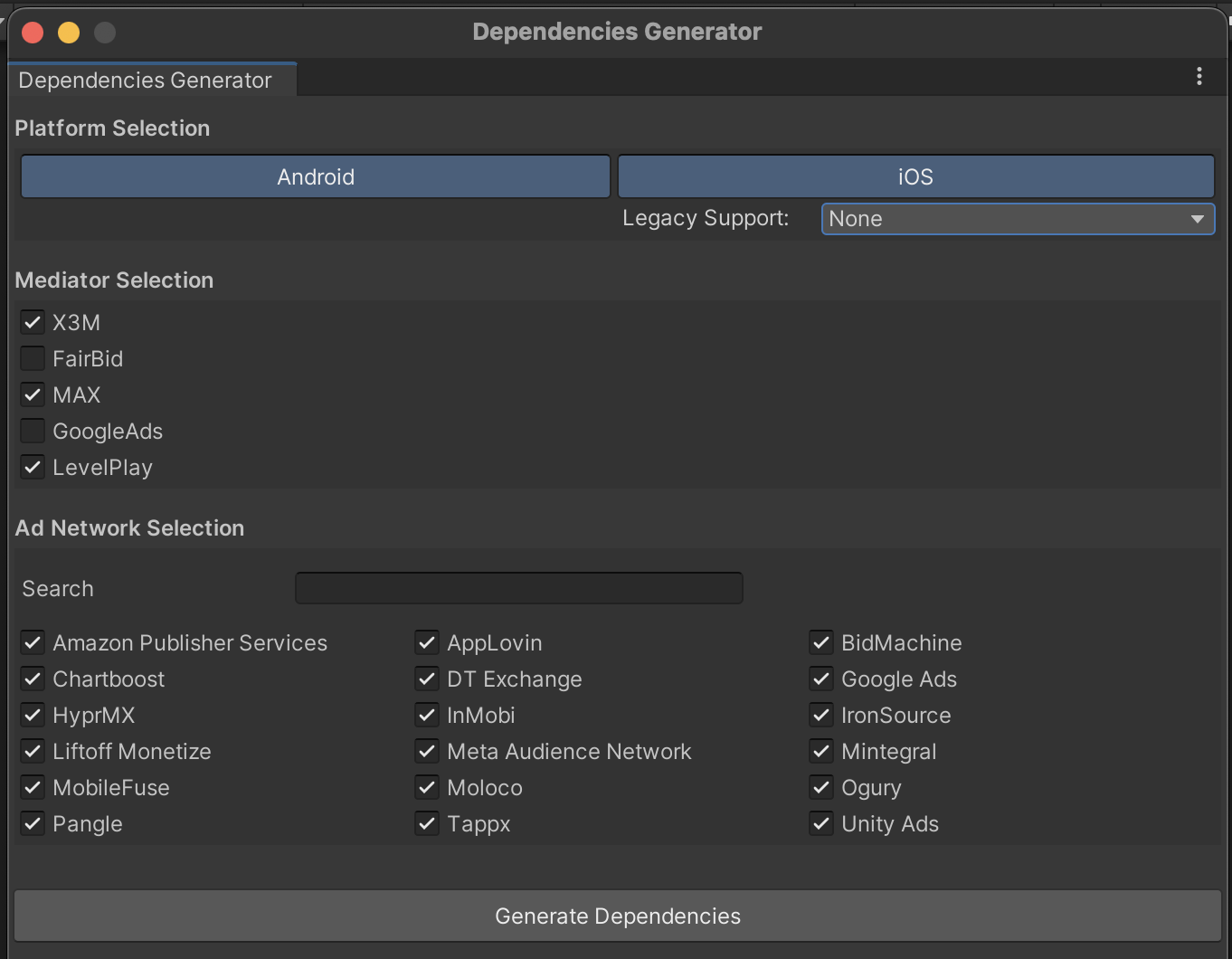
Task: Toggle the DT Exchange checkbox
Action: [427, 679]
